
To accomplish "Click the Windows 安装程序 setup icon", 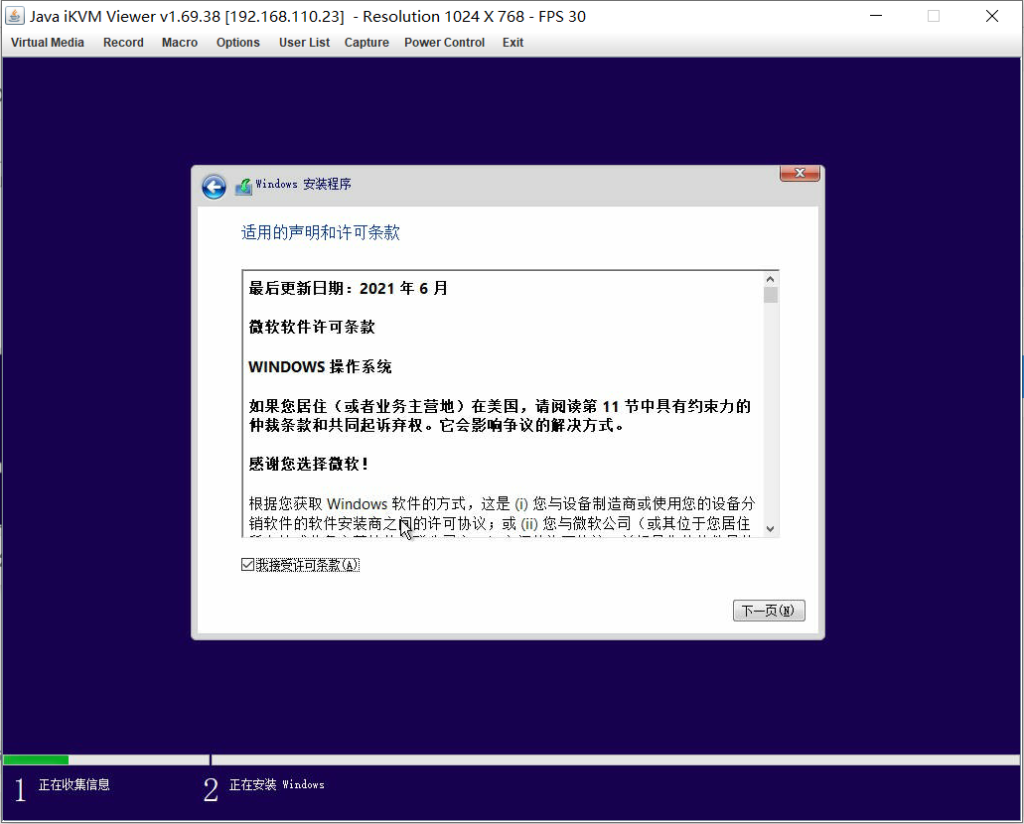I will click(243, 186).
